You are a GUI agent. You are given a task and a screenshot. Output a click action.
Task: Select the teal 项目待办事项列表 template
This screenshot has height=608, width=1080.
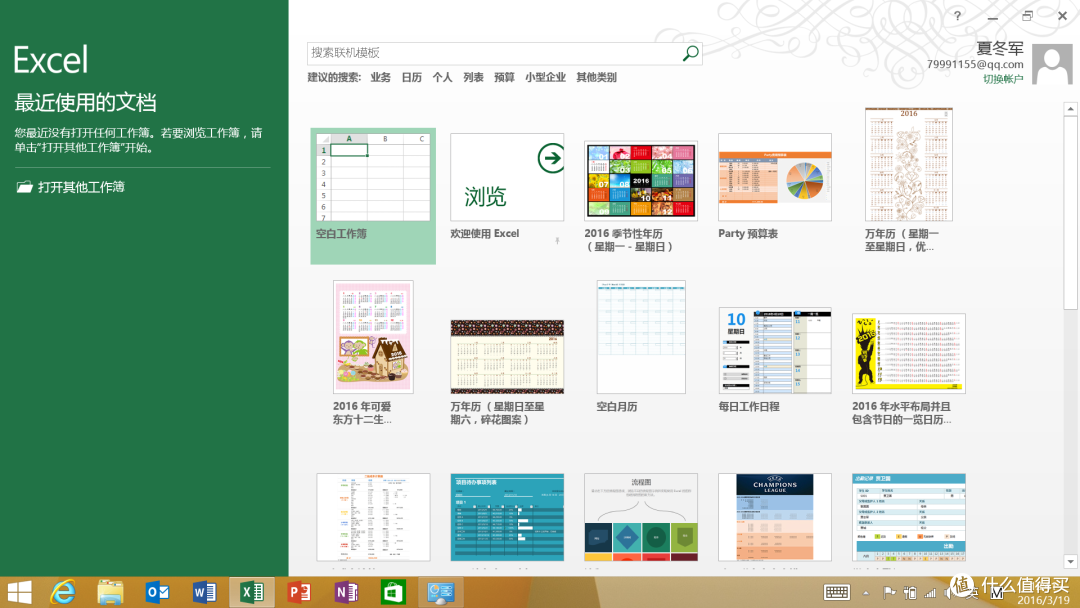point(507,517)
